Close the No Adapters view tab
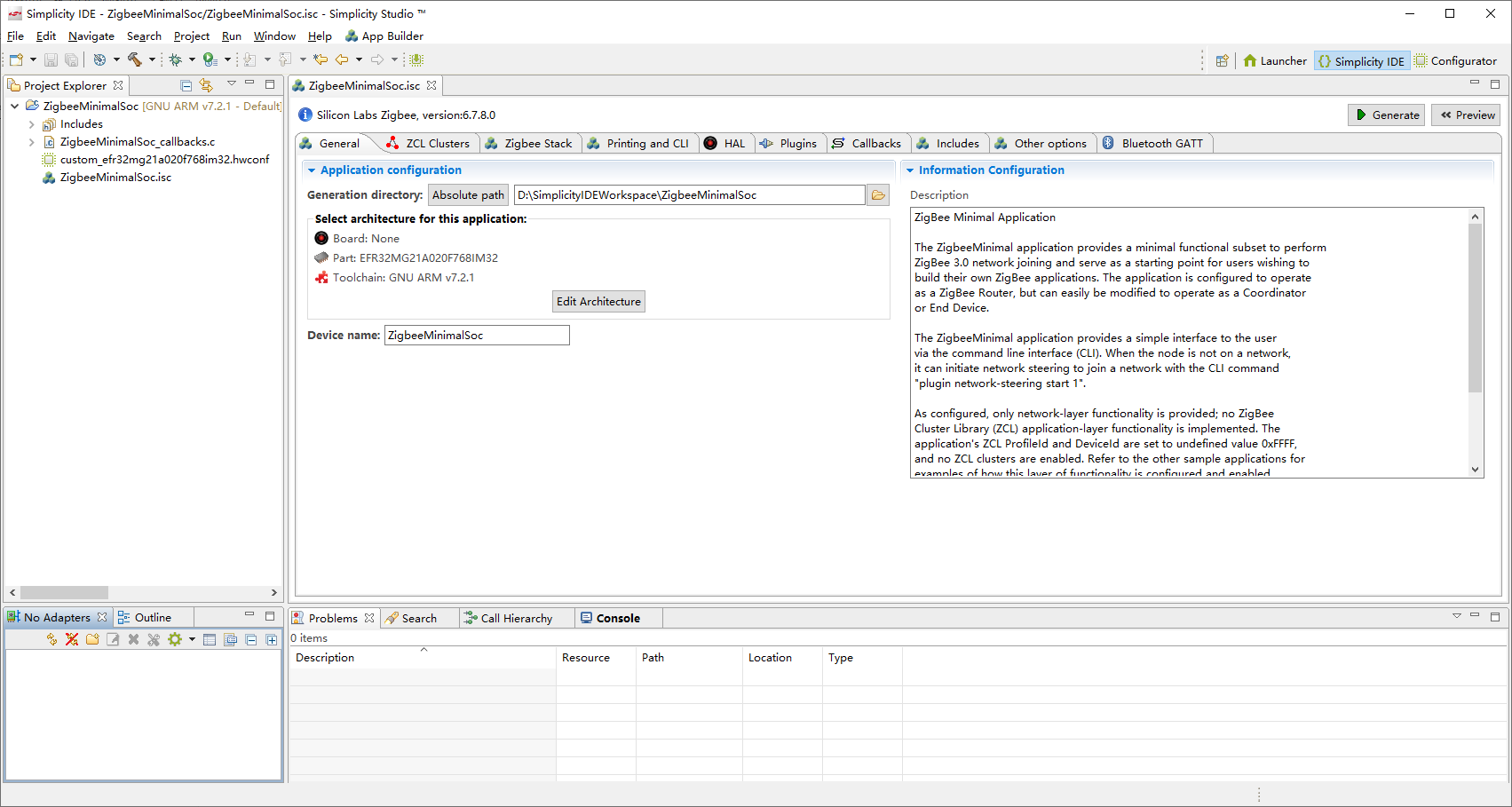 pos(102,617)
